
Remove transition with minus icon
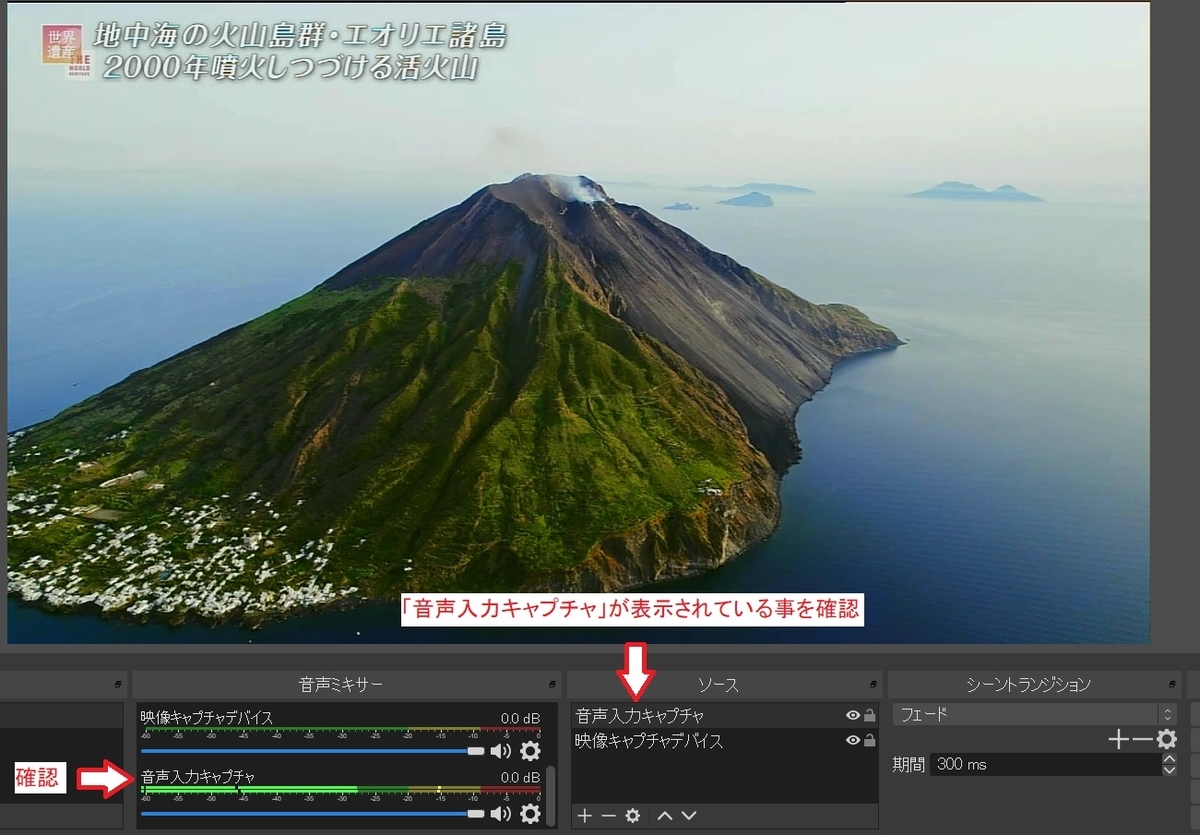[1143, 740]
